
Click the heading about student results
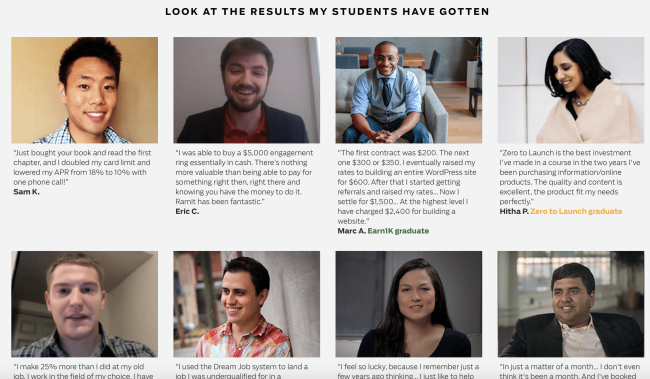point(327,12)
